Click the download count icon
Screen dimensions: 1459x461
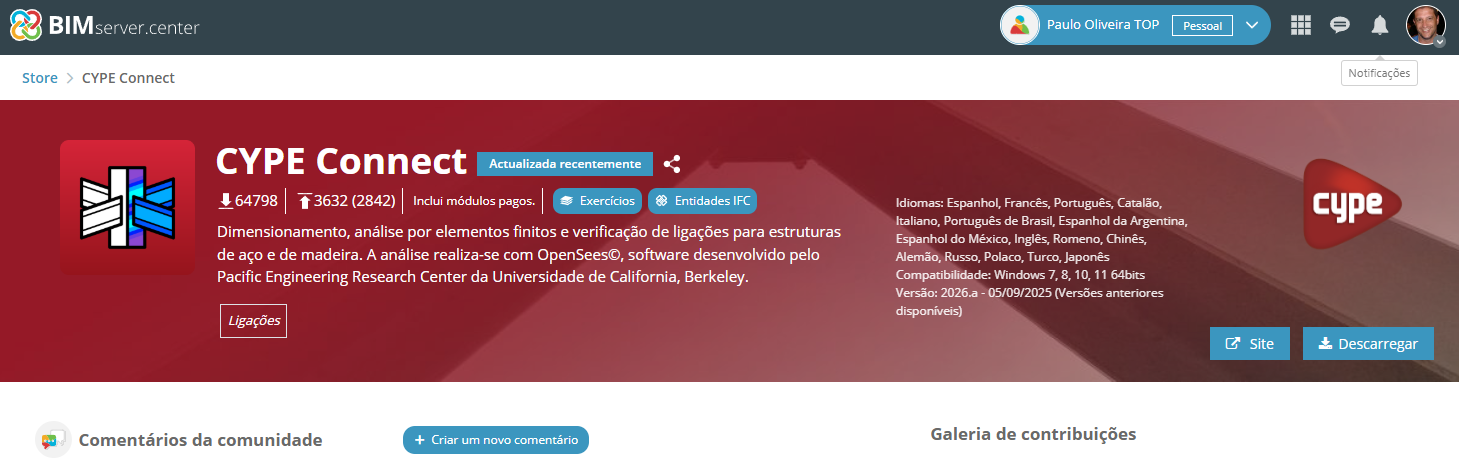[226, 201]
